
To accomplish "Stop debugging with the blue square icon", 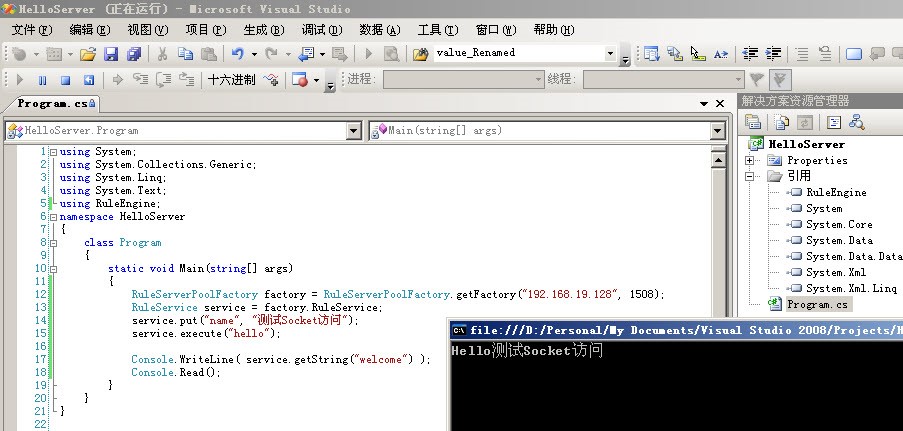I will [x=66, y=80].
